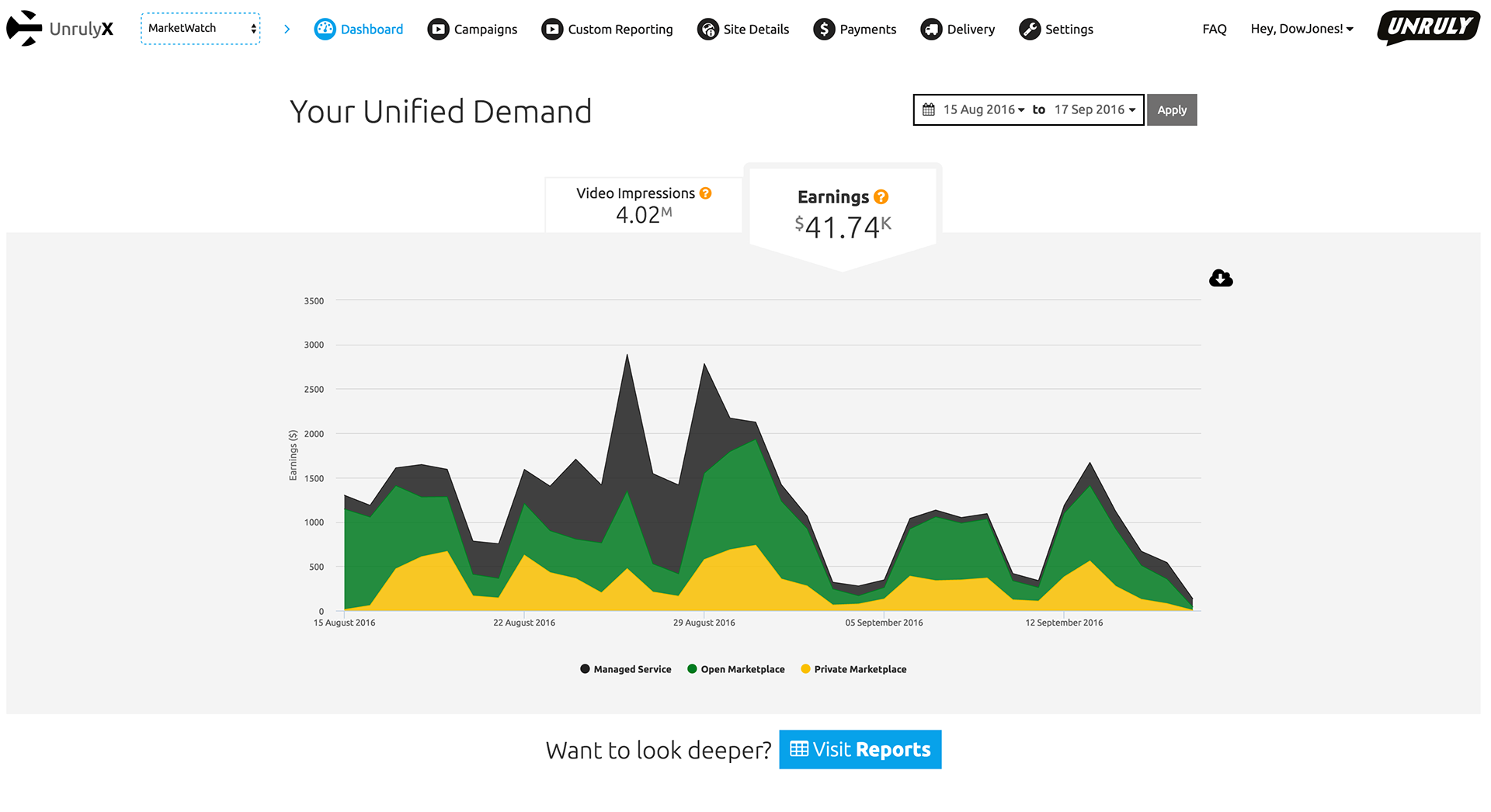Download chart data with cloud icon
Viewport: 1491px width, 812px height.
pos(1221,278)
